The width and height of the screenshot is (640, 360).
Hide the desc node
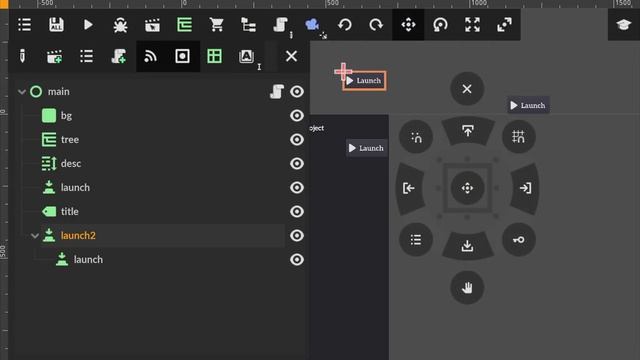tap(297, 164)
